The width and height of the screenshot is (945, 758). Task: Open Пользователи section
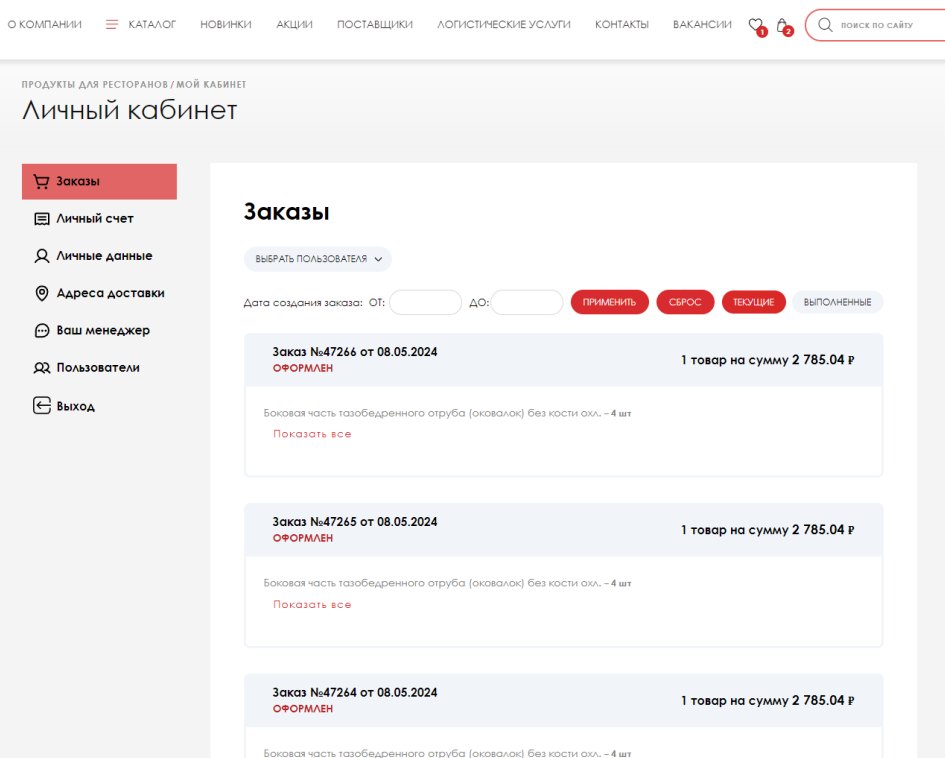click(x=98, y=368)
